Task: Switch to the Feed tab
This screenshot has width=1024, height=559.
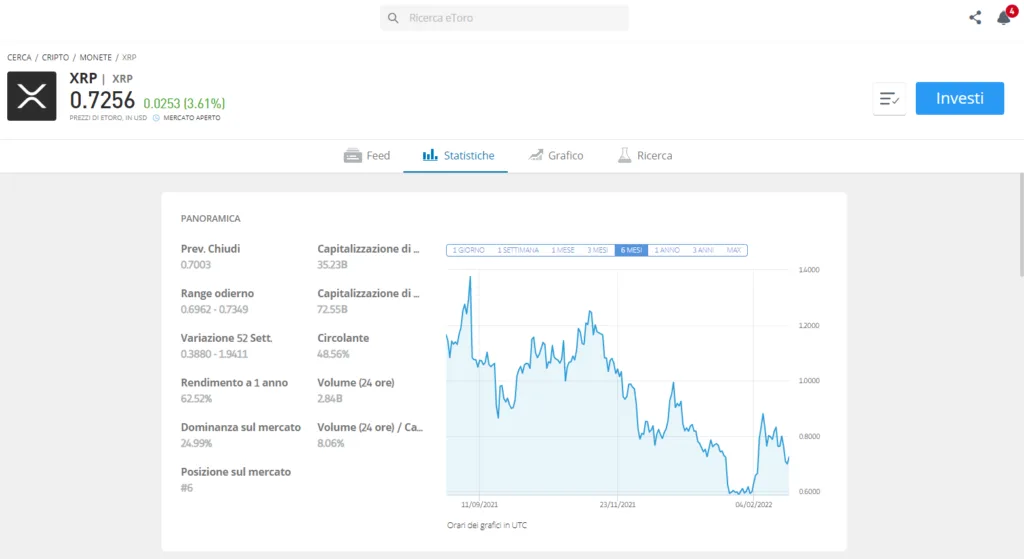Action: [x=367, y=155]
